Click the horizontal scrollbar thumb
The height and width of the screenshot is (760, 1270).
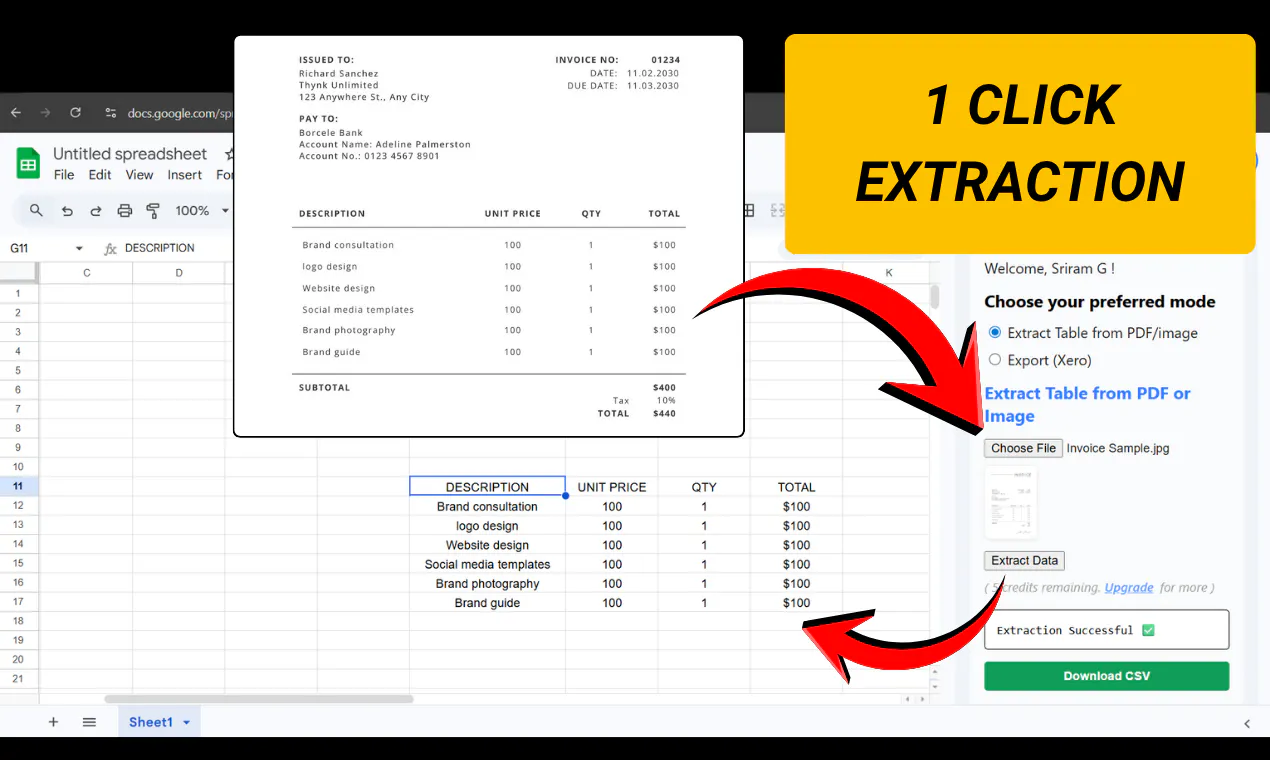pyautogui.click(x=259, y=699)
